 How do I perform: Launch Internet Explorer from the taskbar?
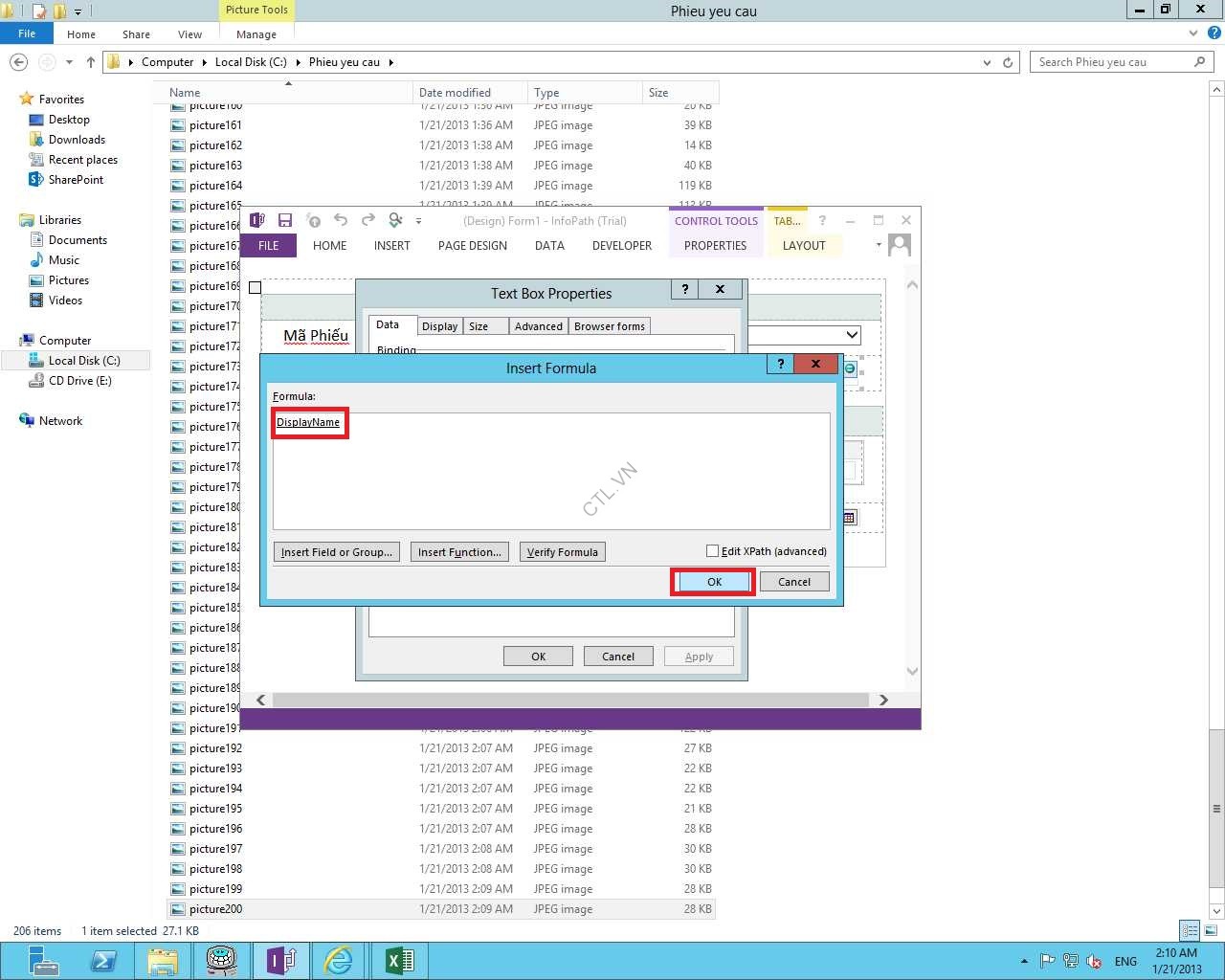[339, 960]
